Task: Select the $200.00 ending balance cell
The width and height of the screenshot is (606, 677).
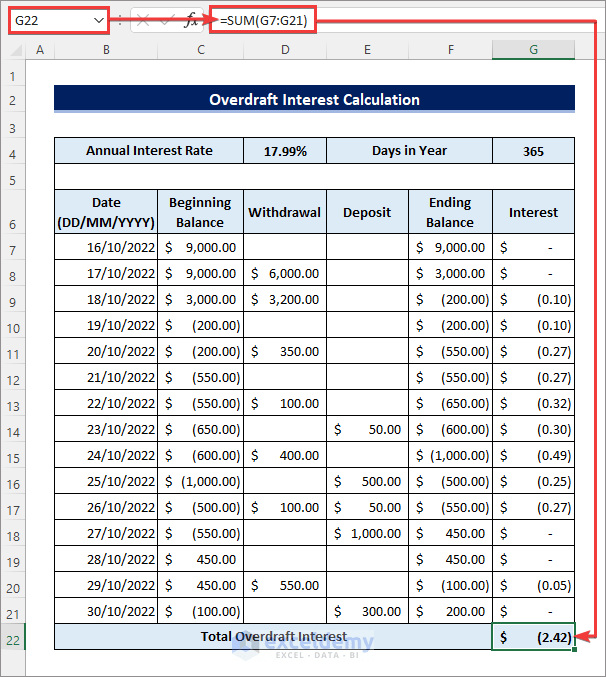Action: pyautogui.click(x=450, y=611)
